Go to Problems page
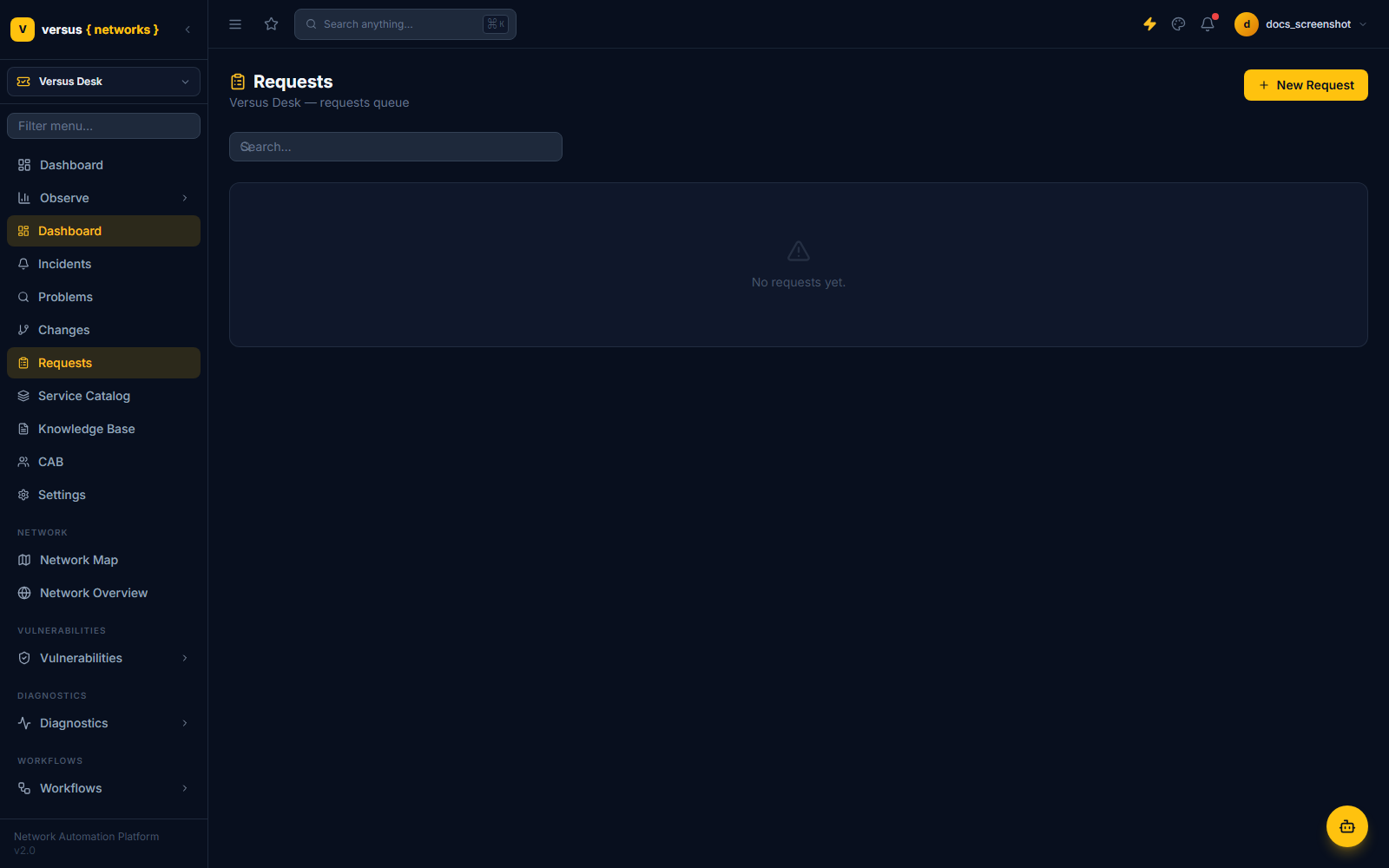 coord(103,297)
